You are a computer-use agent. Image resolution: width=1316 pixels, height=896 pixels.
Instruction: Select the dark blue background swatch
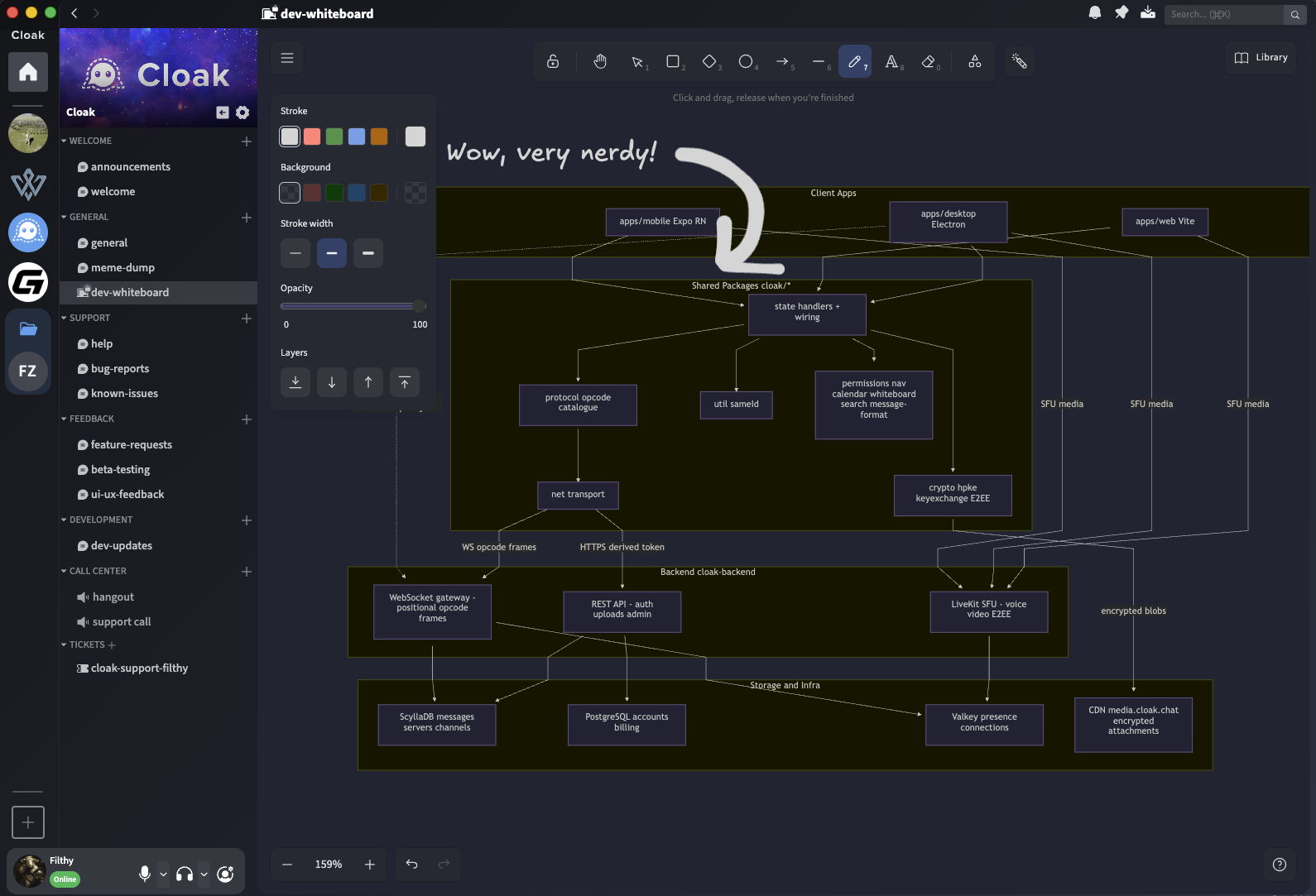coord(357,193)
